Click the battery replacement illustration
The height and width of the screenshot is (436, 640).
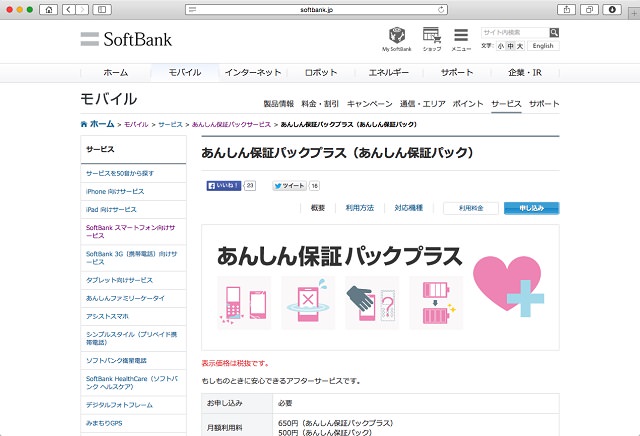[x=436, y=303]
